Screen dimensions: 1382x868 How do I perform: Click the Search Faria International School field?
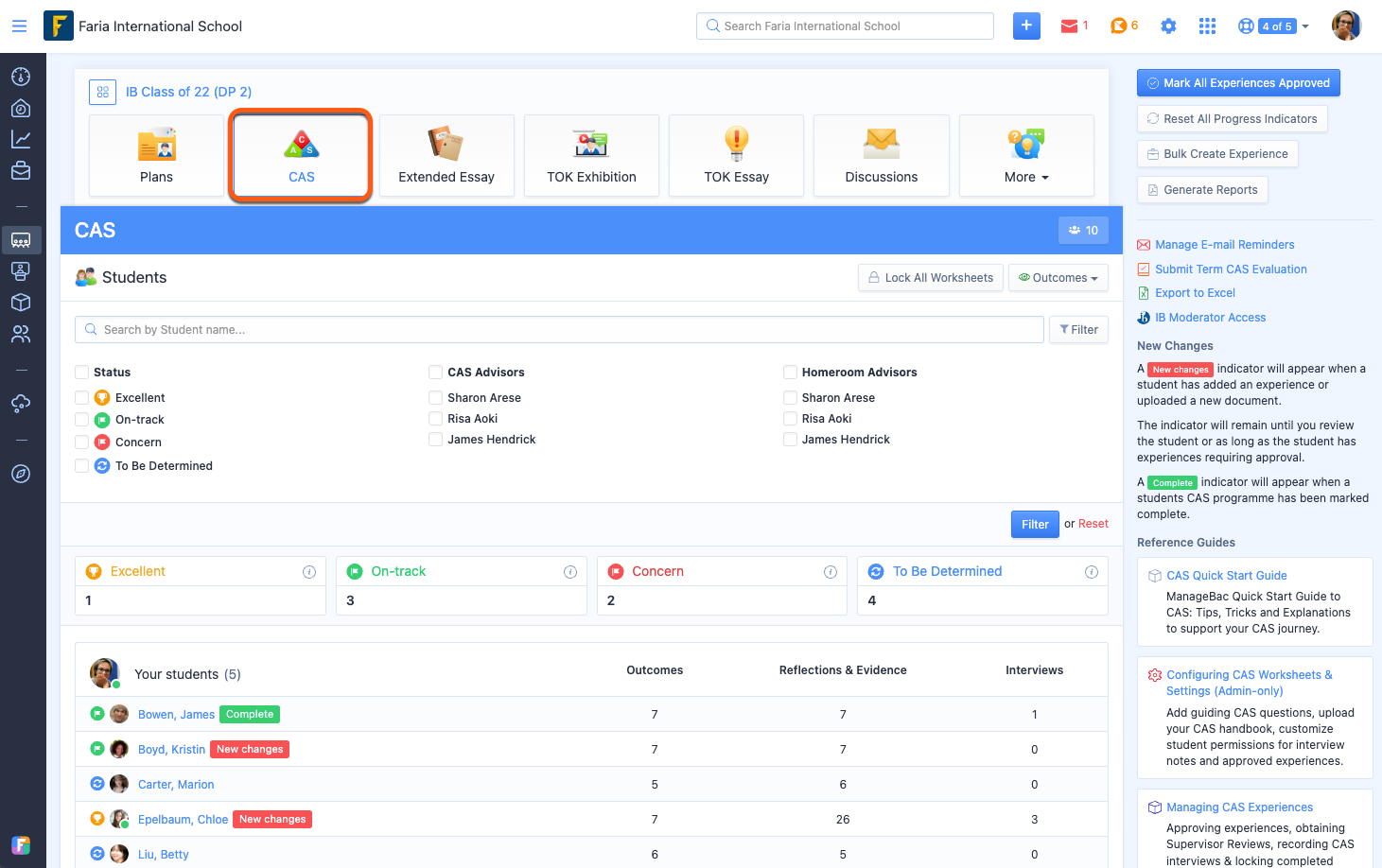[x=845, y=26]
